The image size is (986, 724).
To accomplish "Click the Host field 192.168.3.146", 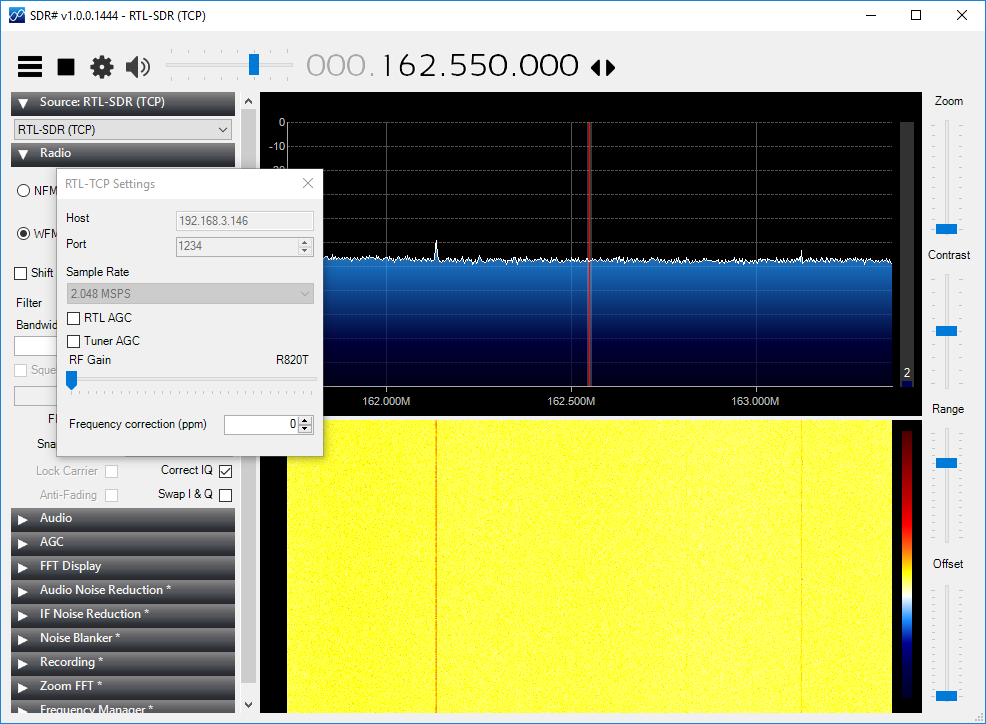I will tap(245, 221).
